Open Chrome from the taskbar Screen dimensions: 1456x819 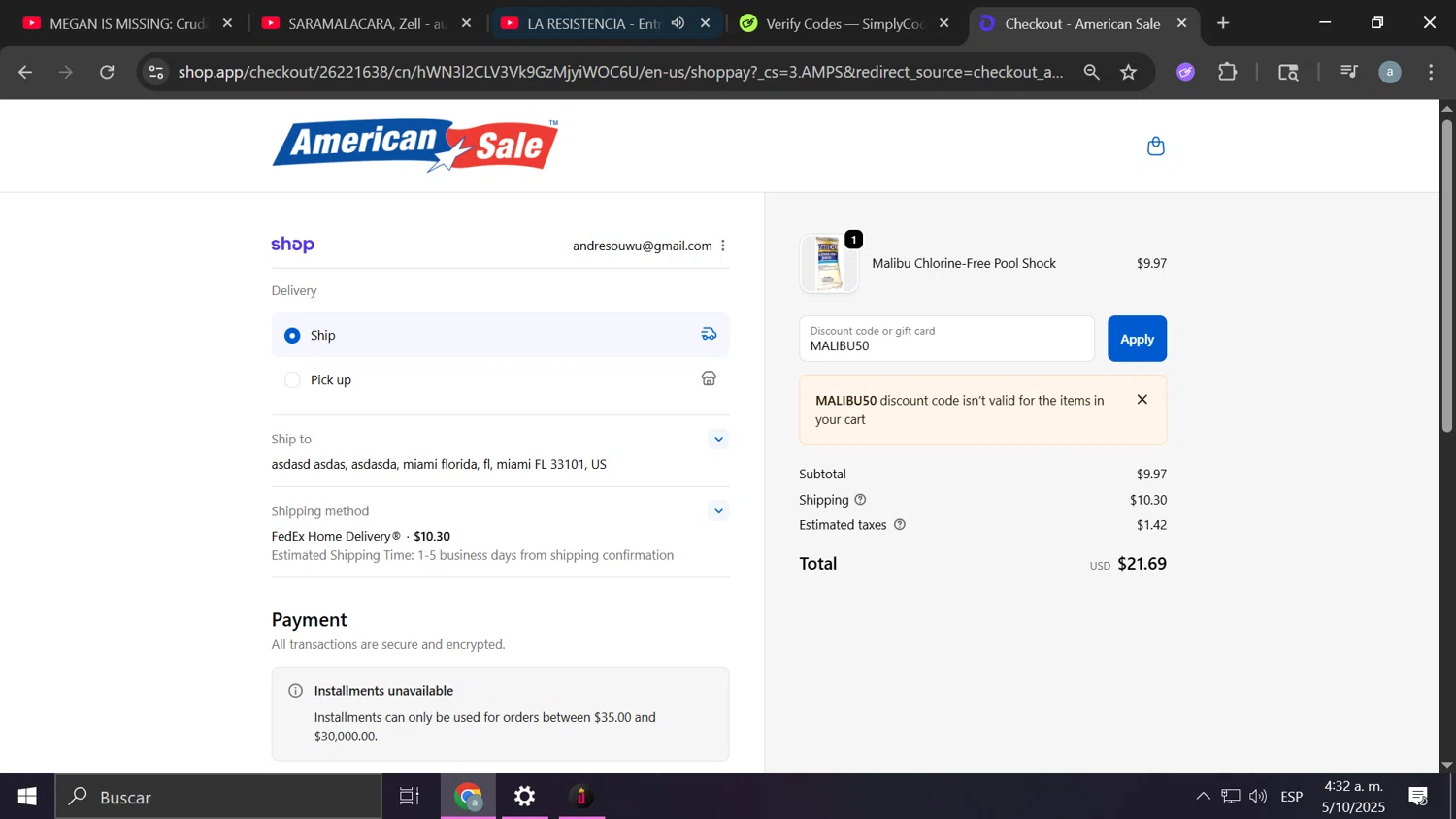(x=469, y=797)
